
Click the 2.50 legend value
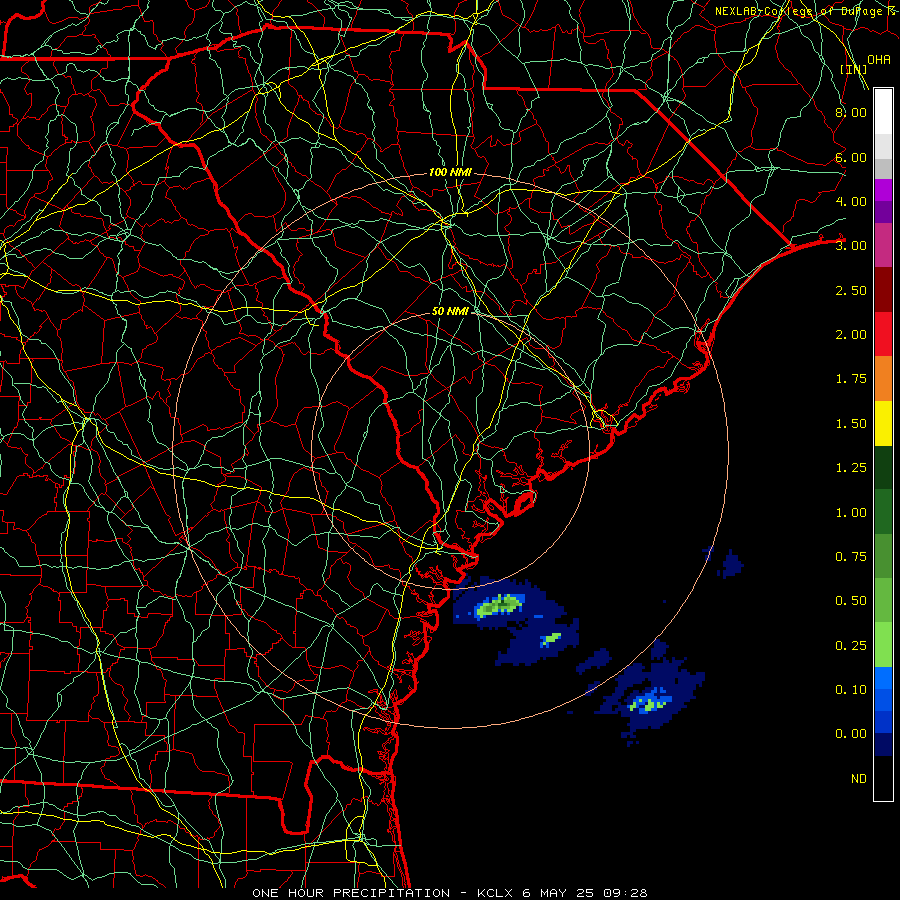click(x=851, y=290)
